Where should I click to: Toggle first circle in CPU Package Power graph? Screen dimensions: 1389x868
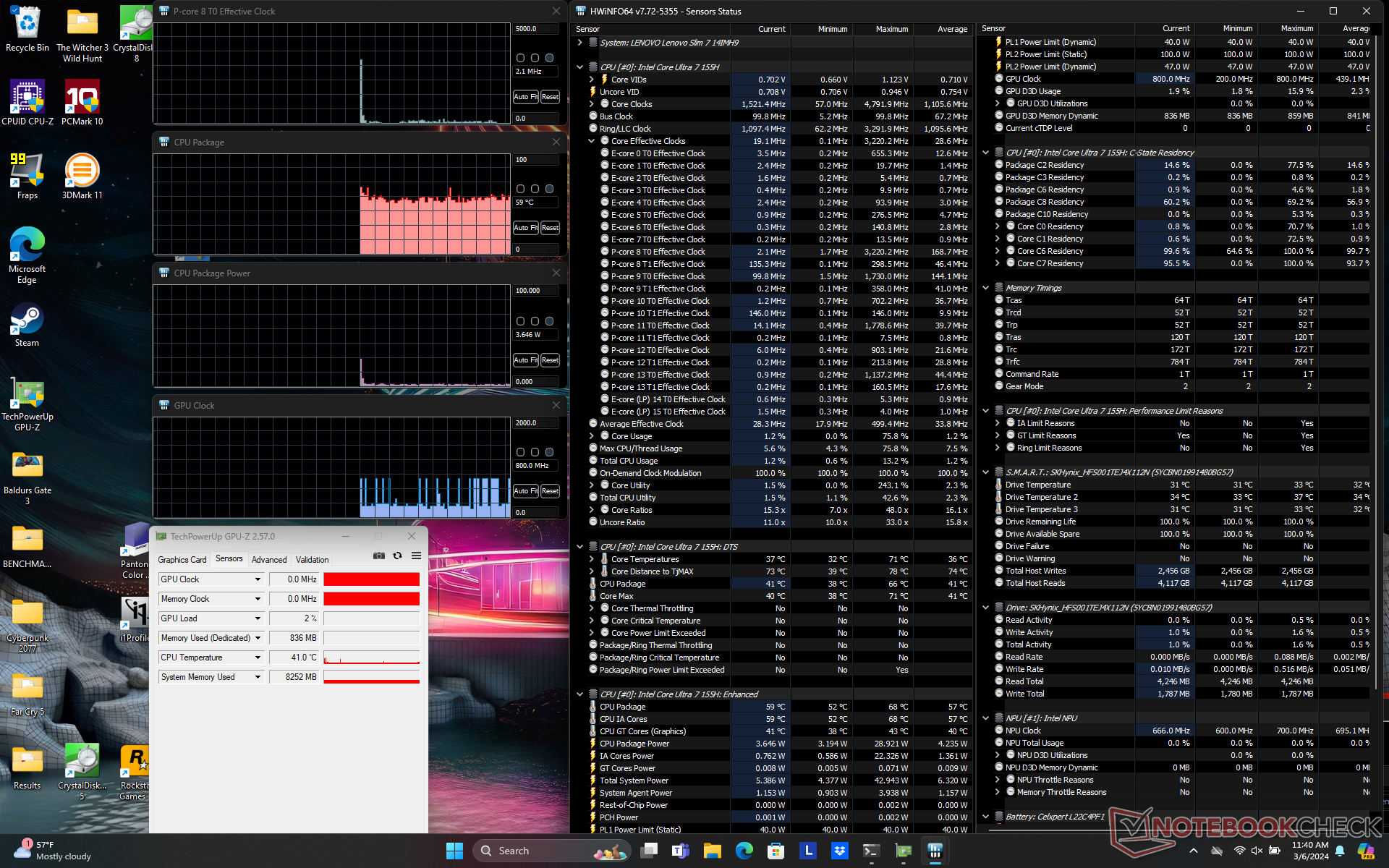pyautogui.click(x=520, y=321)
